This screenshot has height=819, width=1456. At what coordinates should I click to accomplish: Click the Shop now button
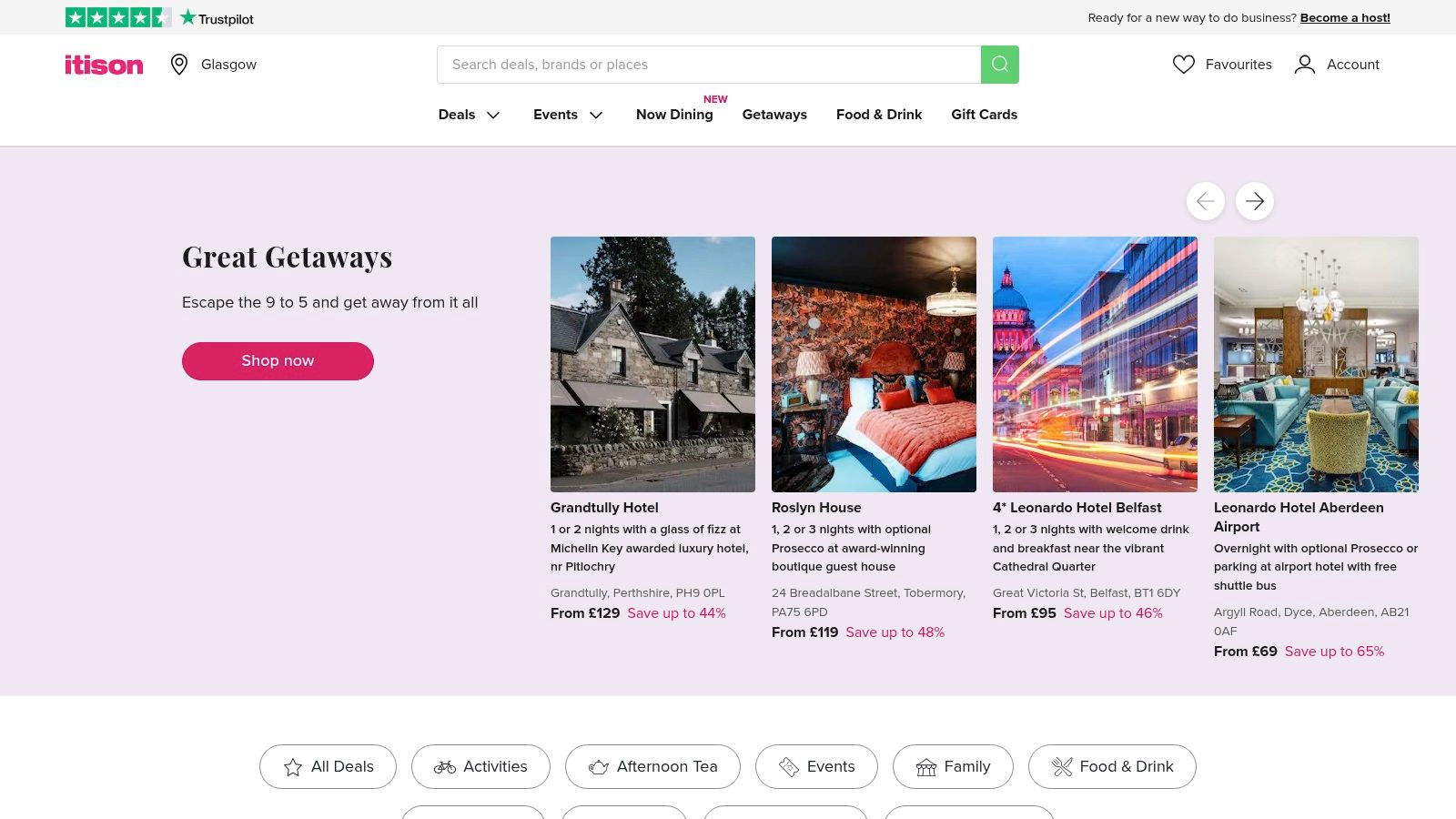pos(278,361)
